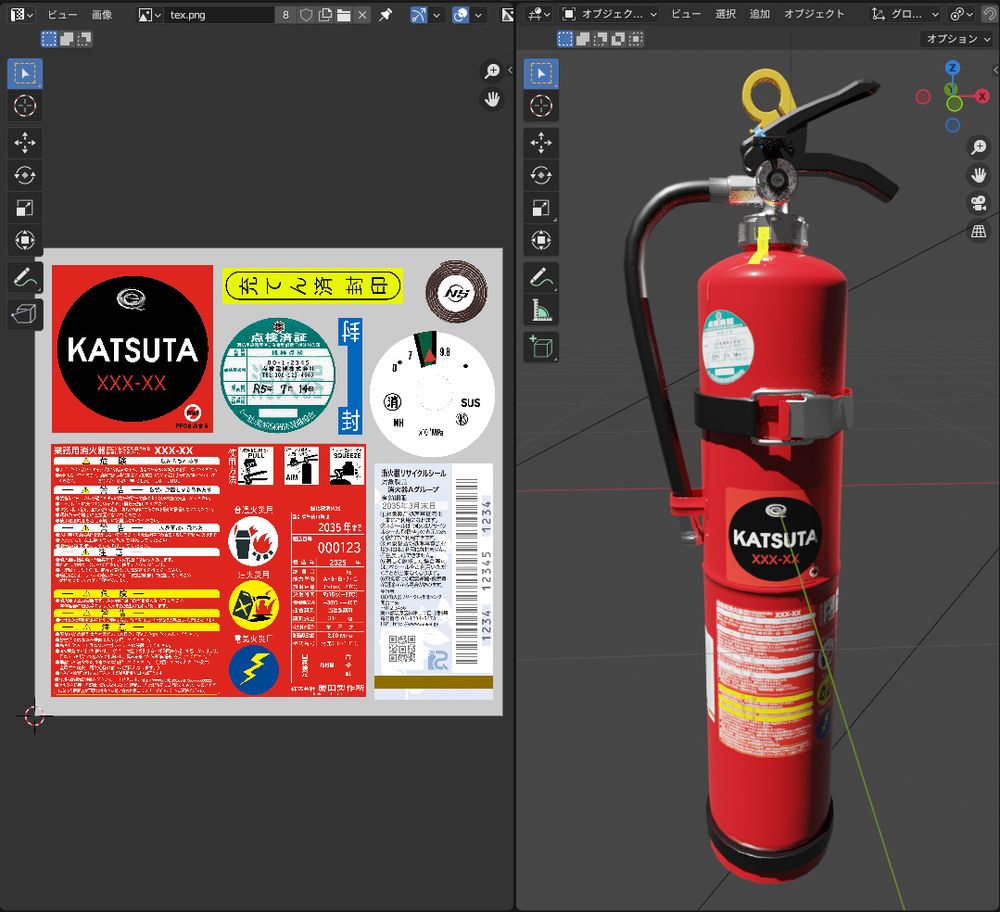
Task: Open the 画像 menu
Action: [x=102, y=15]
